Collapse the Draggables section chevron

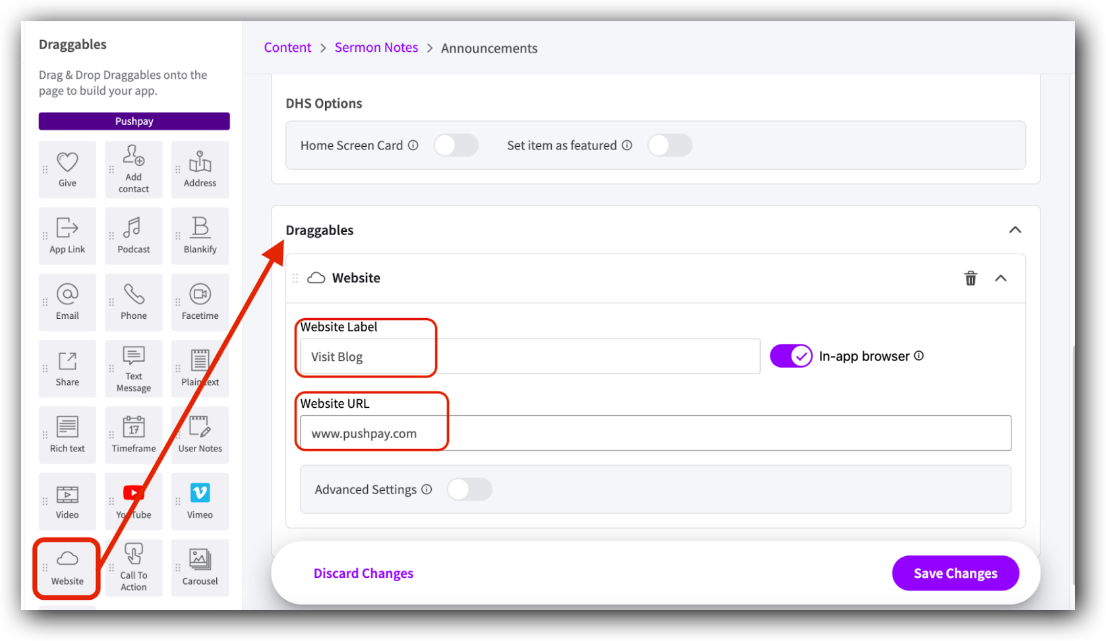[x=1015, y=229]
